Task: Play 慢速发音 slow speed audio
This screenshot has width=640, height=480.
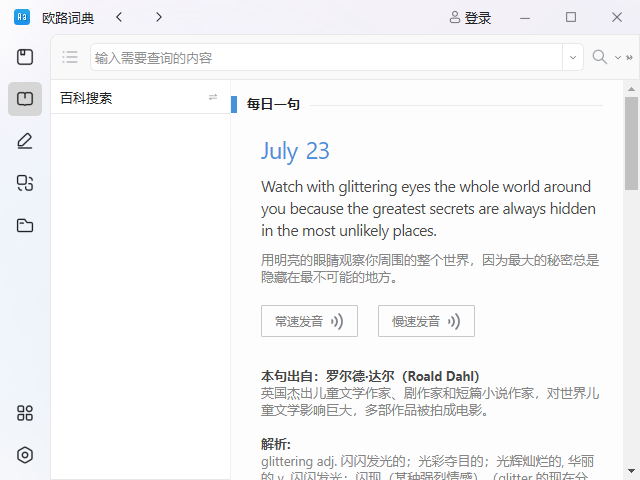Action: click(x=426, y=321)
